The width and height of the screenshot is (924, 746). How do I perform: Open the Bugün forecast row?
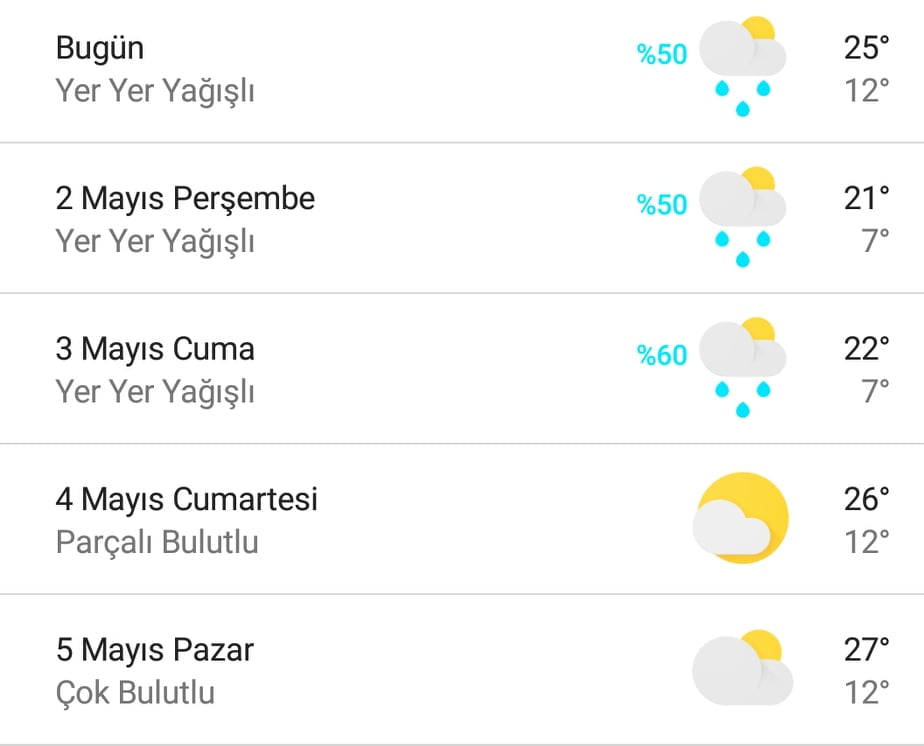tap(462, 70)
